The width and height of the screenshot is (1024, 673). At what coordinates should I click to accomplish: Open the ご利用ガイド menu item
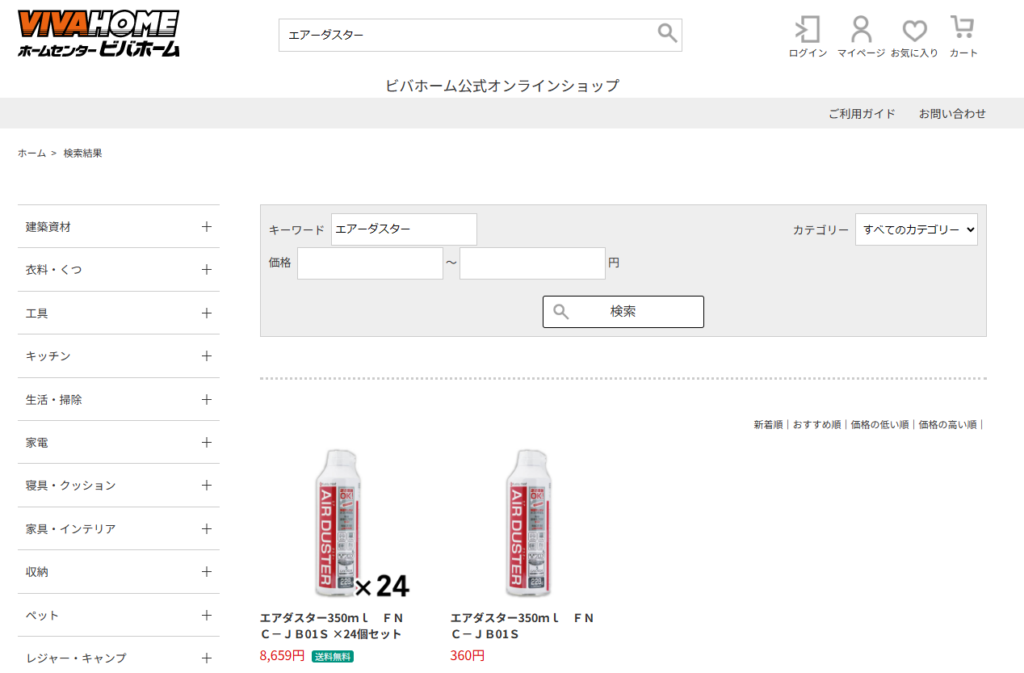pos(862,114)
